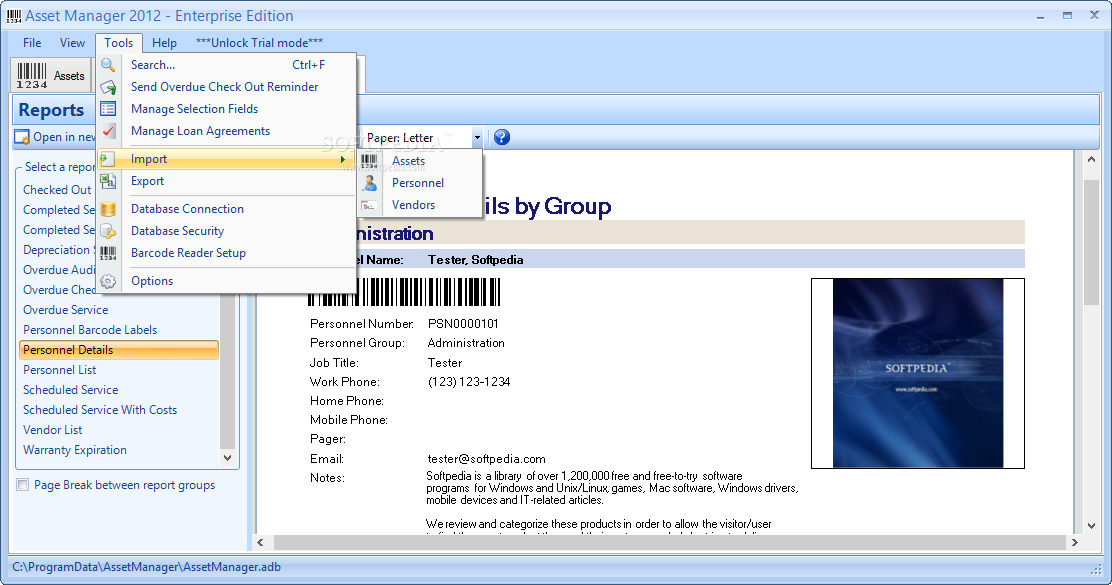The image size is (1112, 585).
Task: Select the Scheduled Service report
Action: (70, 390)
